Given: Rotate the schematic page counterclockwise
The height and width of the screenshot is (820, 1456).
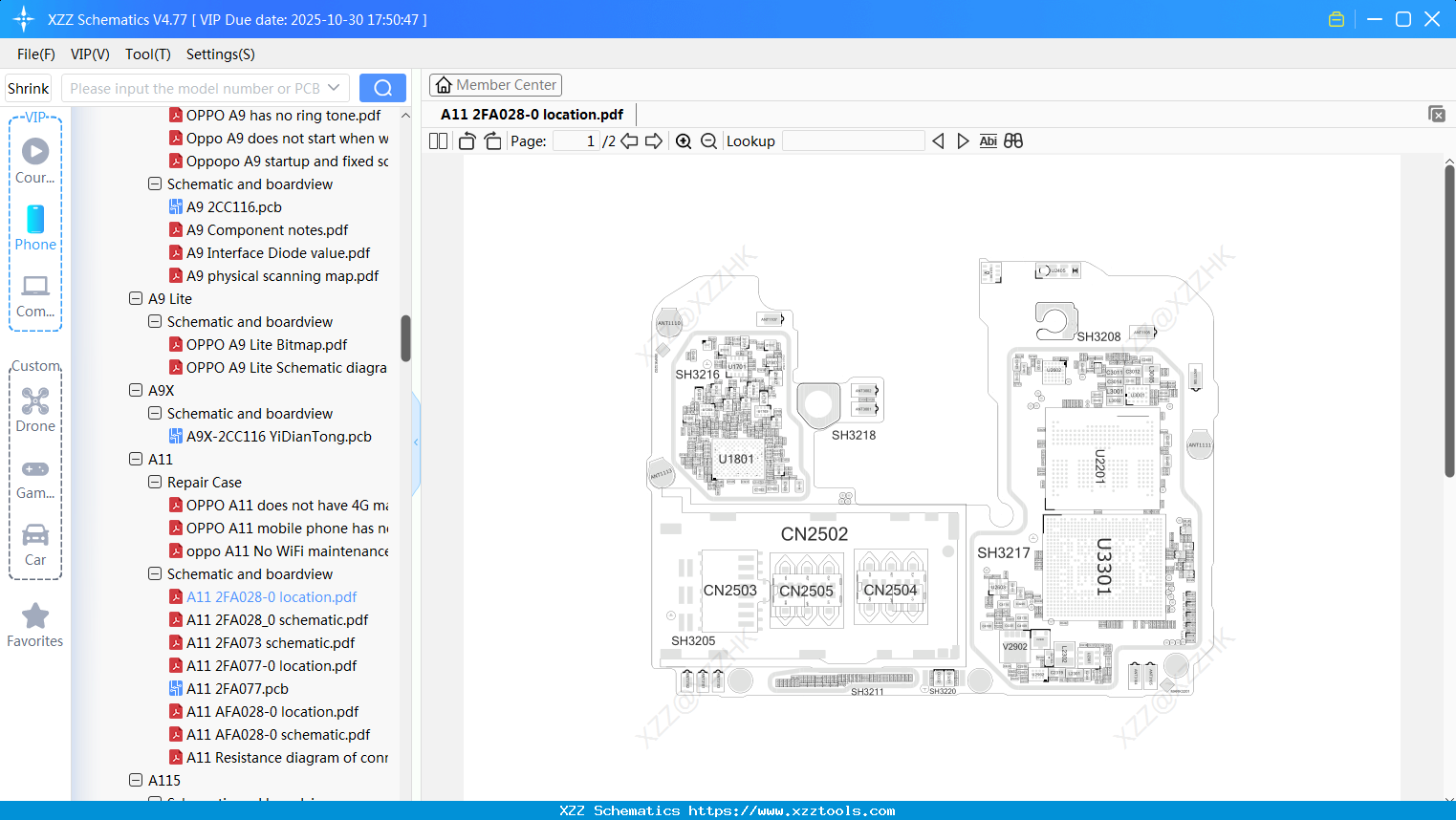Looking at the screenshot, I should click(x=466, y=140).
